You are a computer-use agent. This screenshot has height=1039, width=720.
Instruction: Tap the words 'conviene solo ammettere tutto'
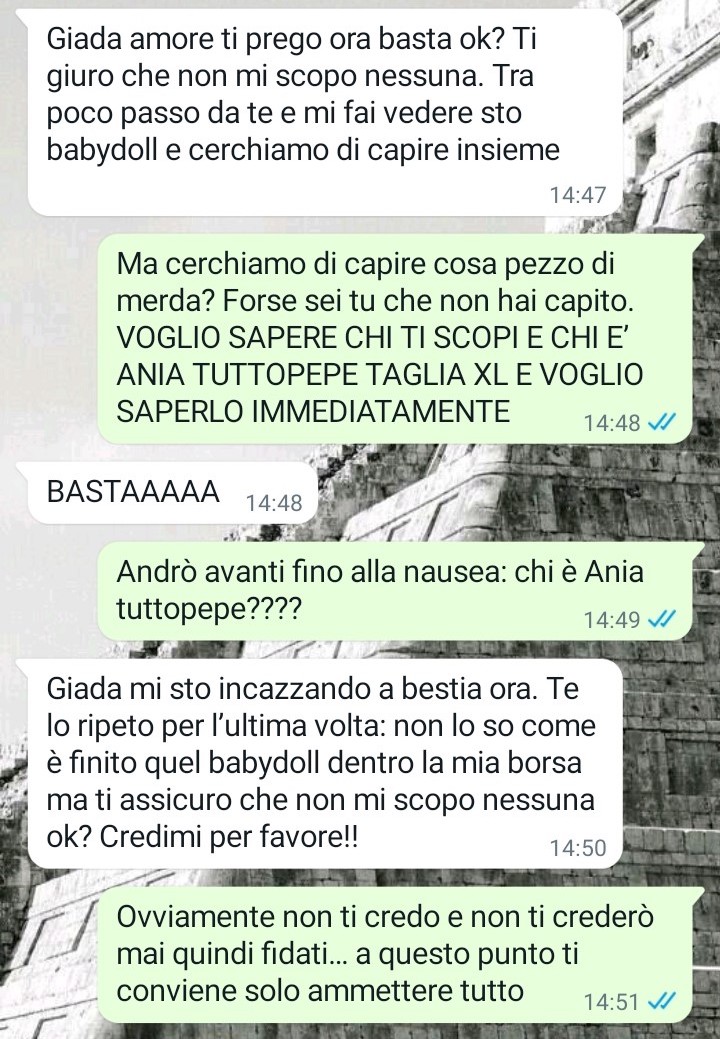[x=320, y=991]
